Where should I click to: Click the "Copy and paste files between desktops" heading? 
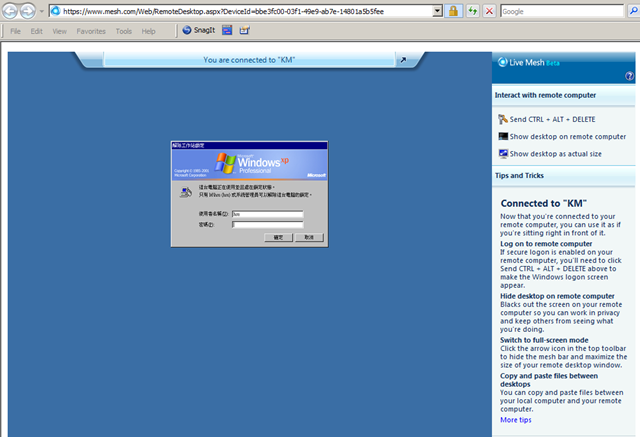coord(549,380)
